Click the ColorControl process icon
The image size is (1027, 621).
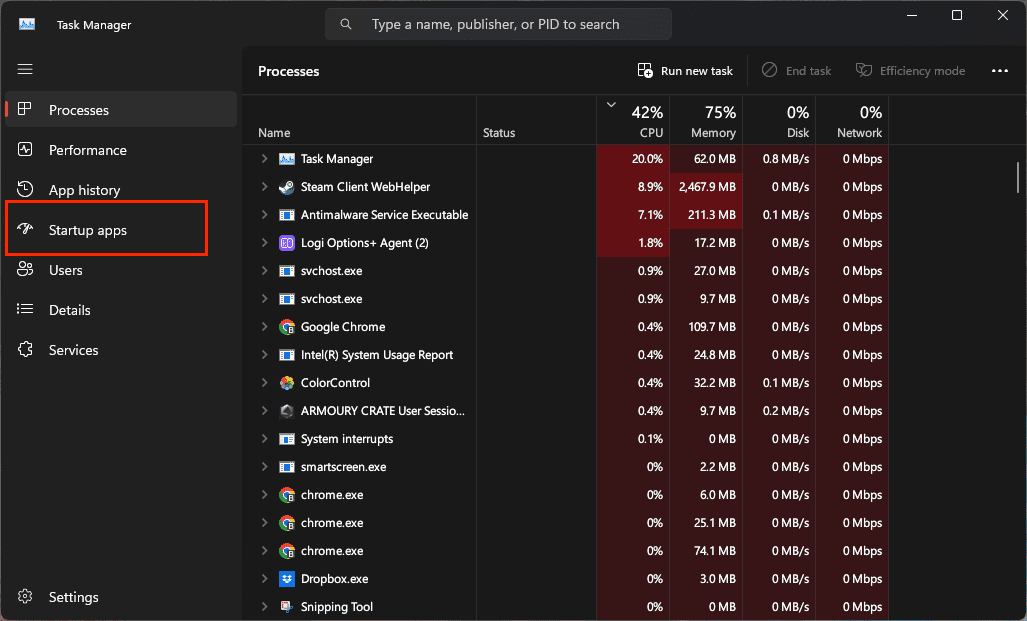(286, 383)
